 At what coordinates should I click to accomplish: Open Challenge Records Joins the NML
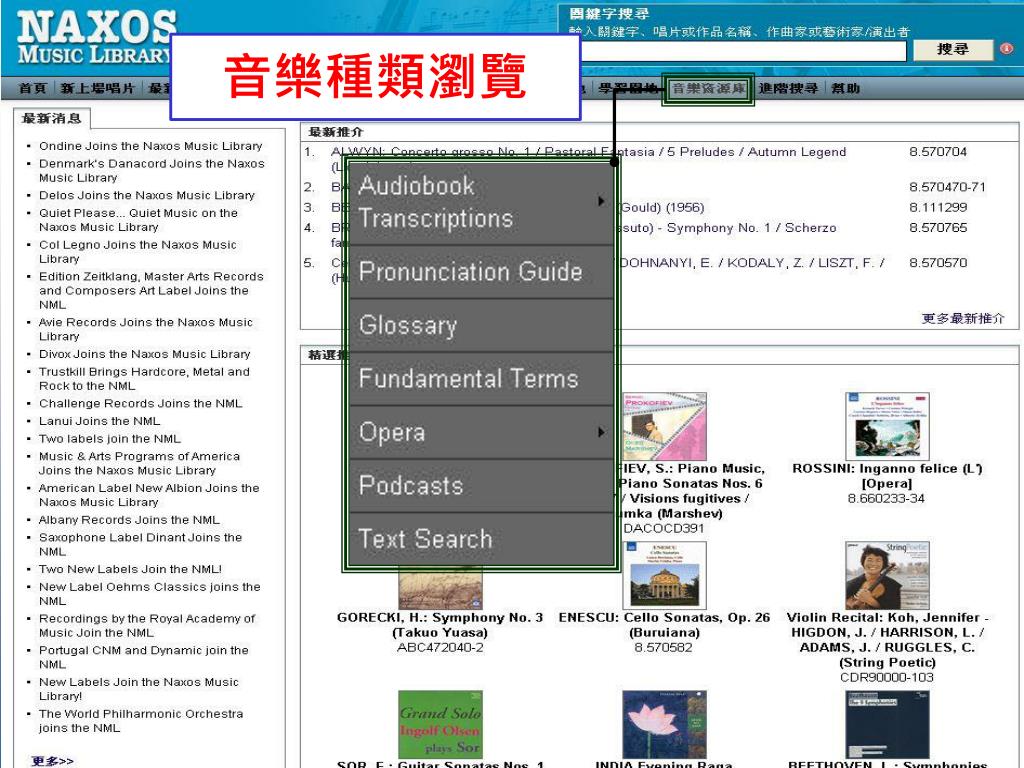(x=140, y=404)
